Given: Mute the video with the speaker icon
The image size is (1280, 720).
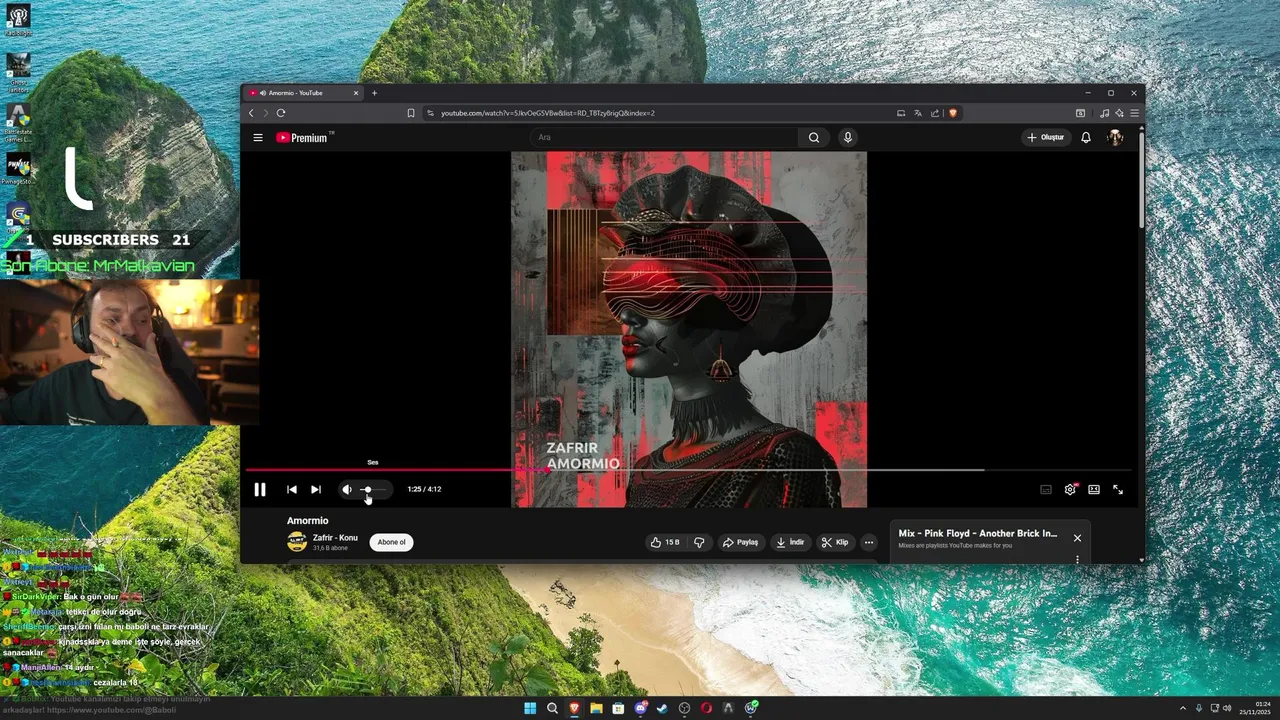Looking at the screenshot, I should 346,489.
